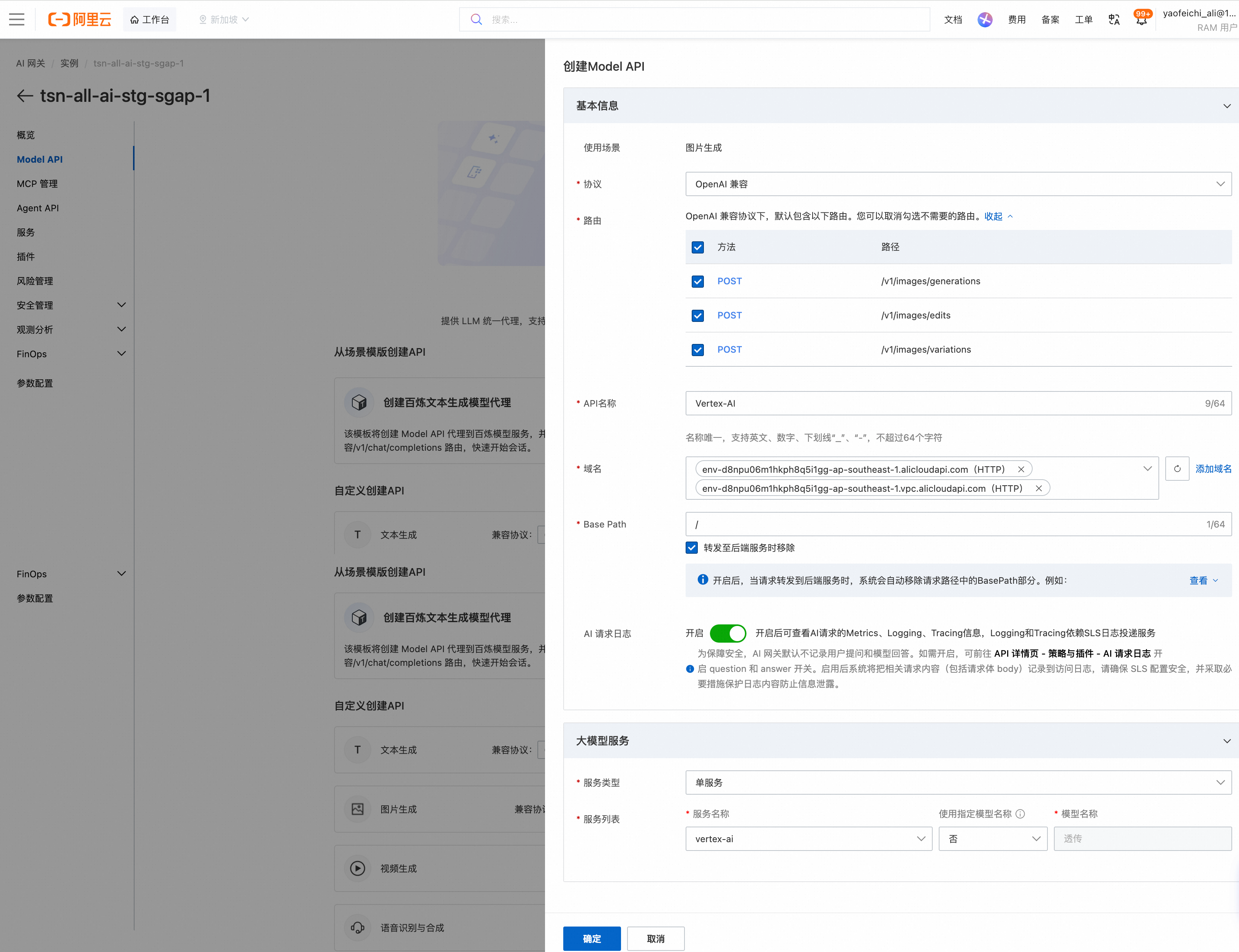Turn off the AI 请求日志 switch
This screenshot has height=952, width=1239.
pyautogui.click(x=728, y=633)
